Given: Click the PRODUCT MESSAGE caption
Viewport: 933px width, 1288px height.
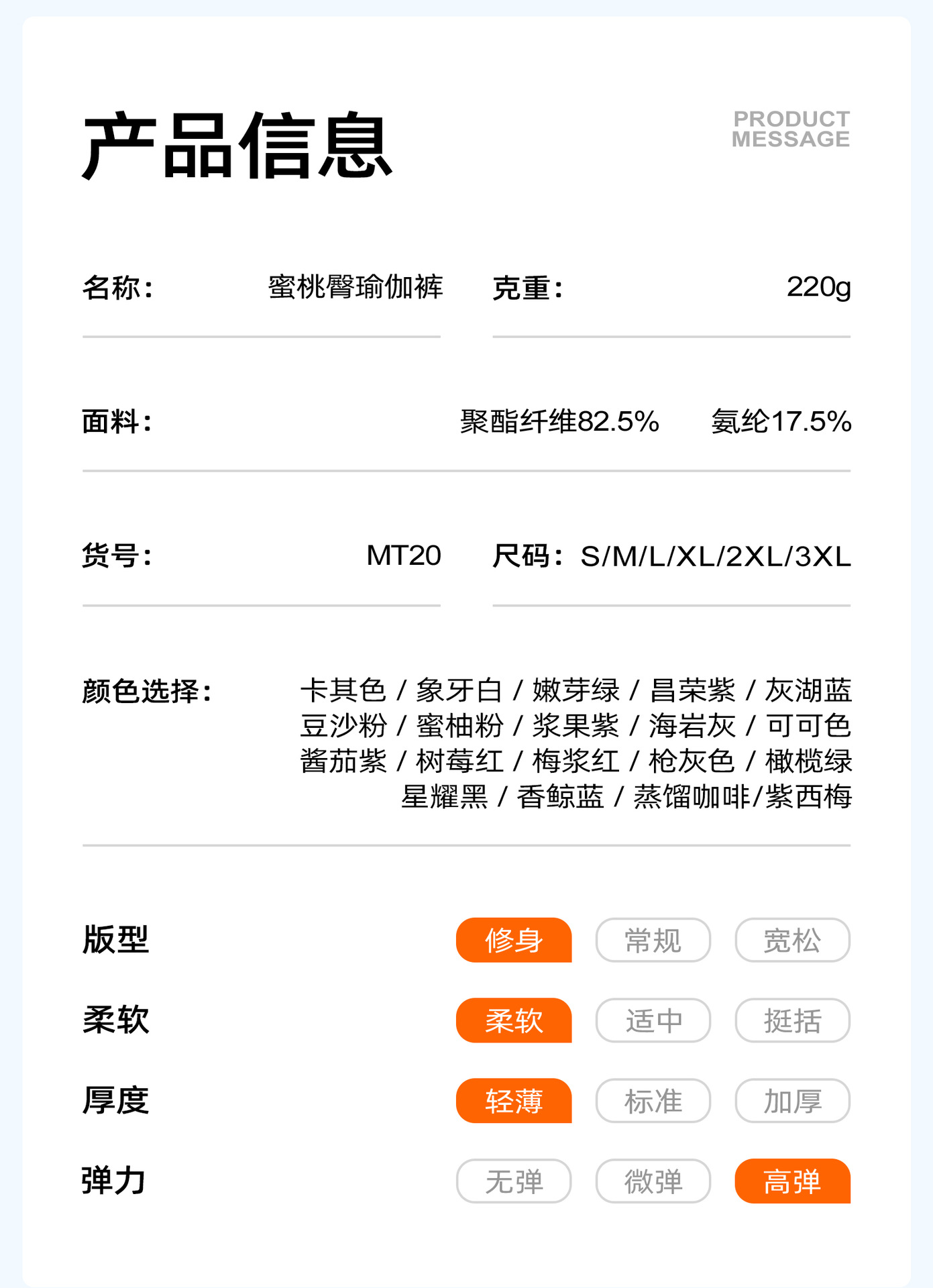Looking at the screenshot, I should (791, 129).
